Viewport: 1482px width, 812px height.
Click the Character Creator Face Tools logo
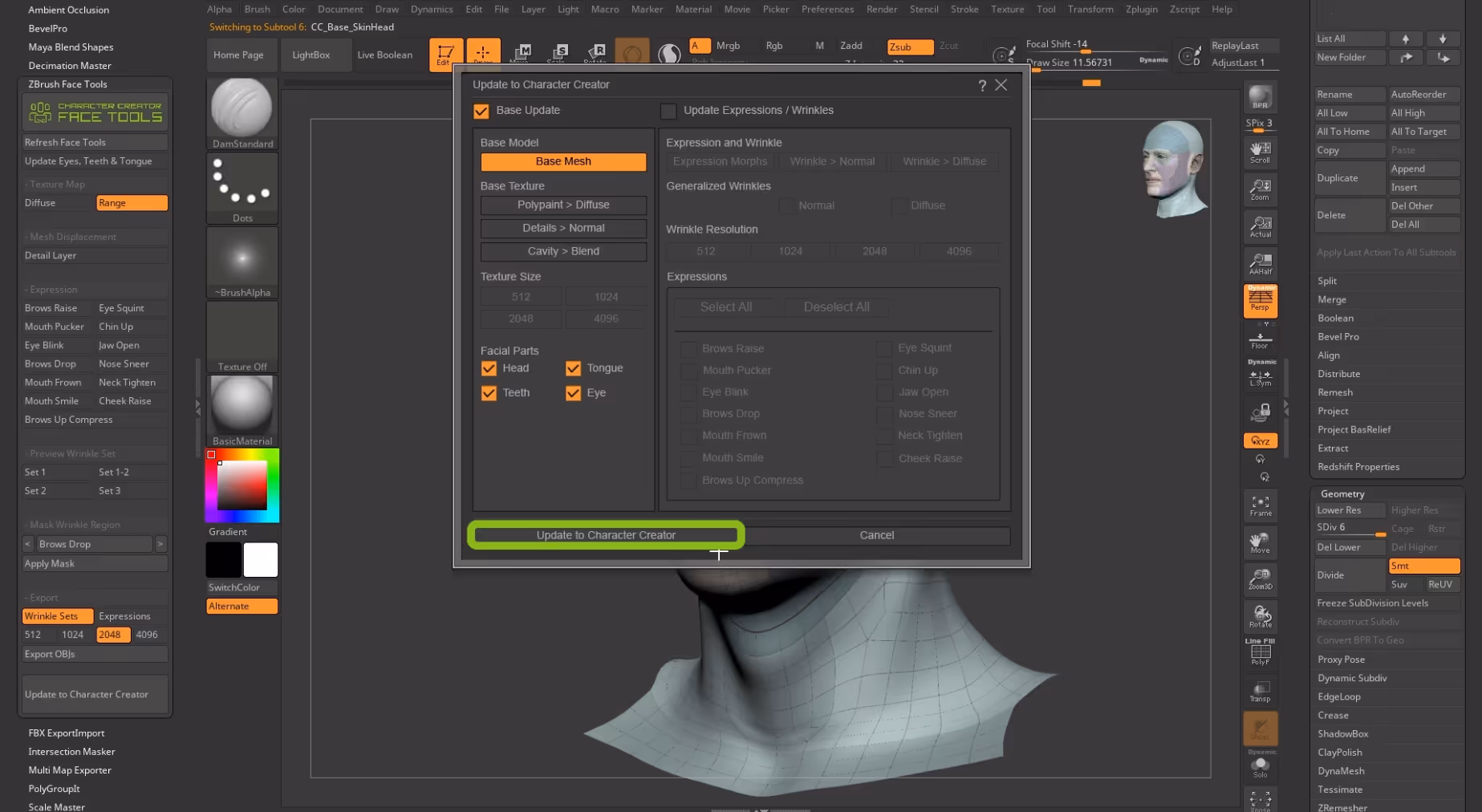[95, 112]
